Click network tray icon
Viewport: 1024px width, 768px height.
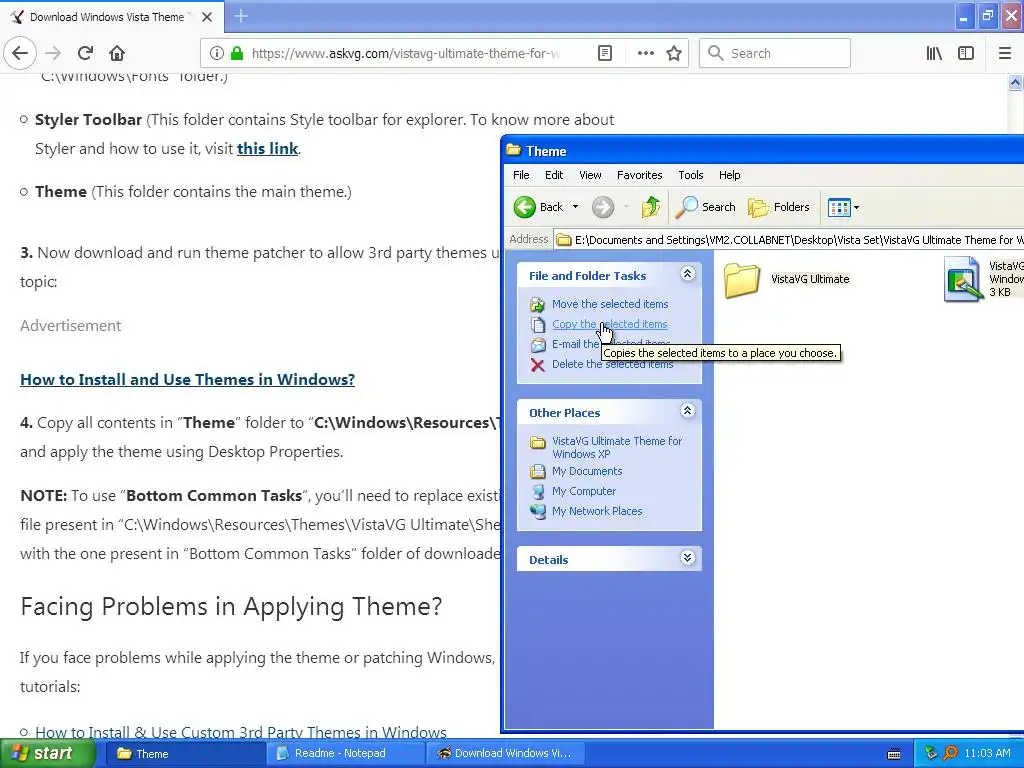point(931,754)
